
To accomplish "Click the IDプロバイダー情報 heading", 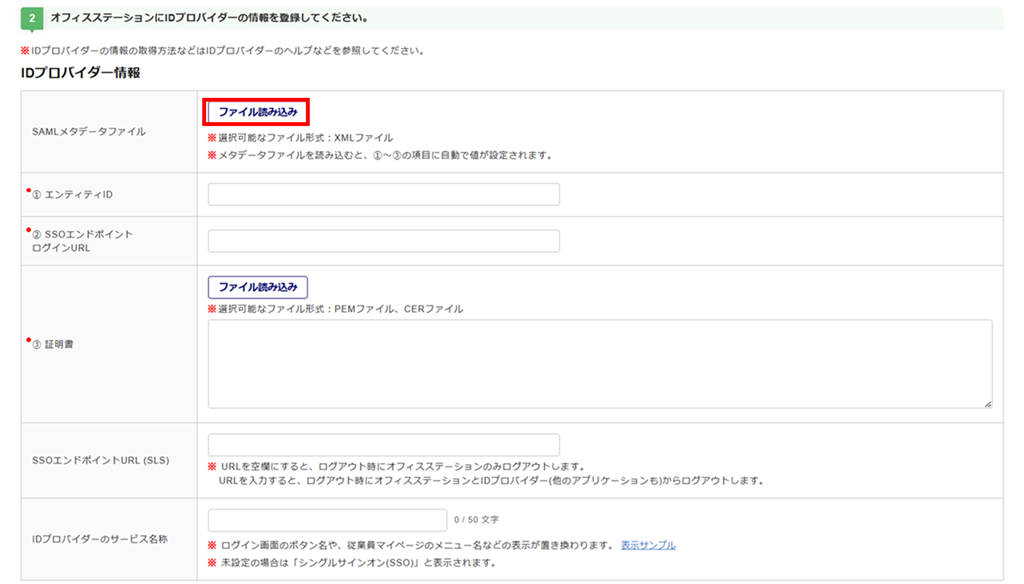I will pyautogui.click(x=80, y=73).
